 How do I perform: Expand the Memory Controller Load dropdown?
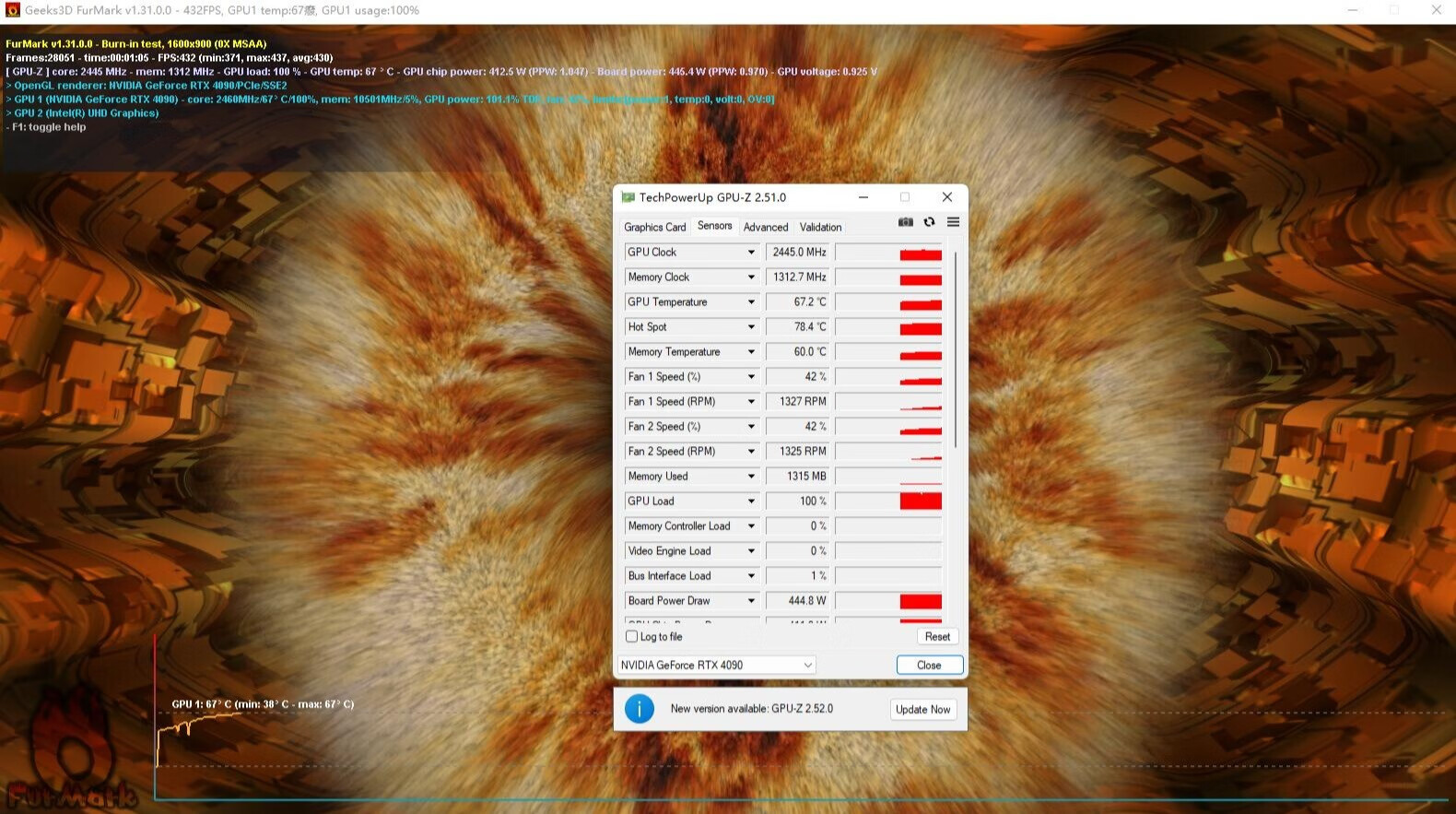tap(751, 525)
